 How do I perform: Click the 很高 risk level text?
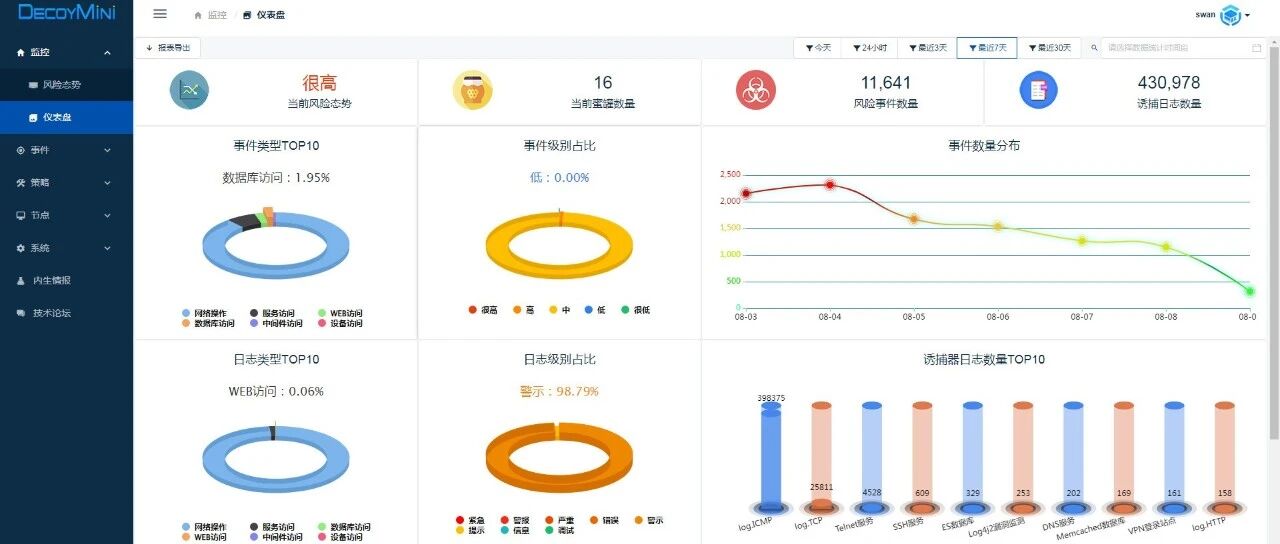[320, 83]
